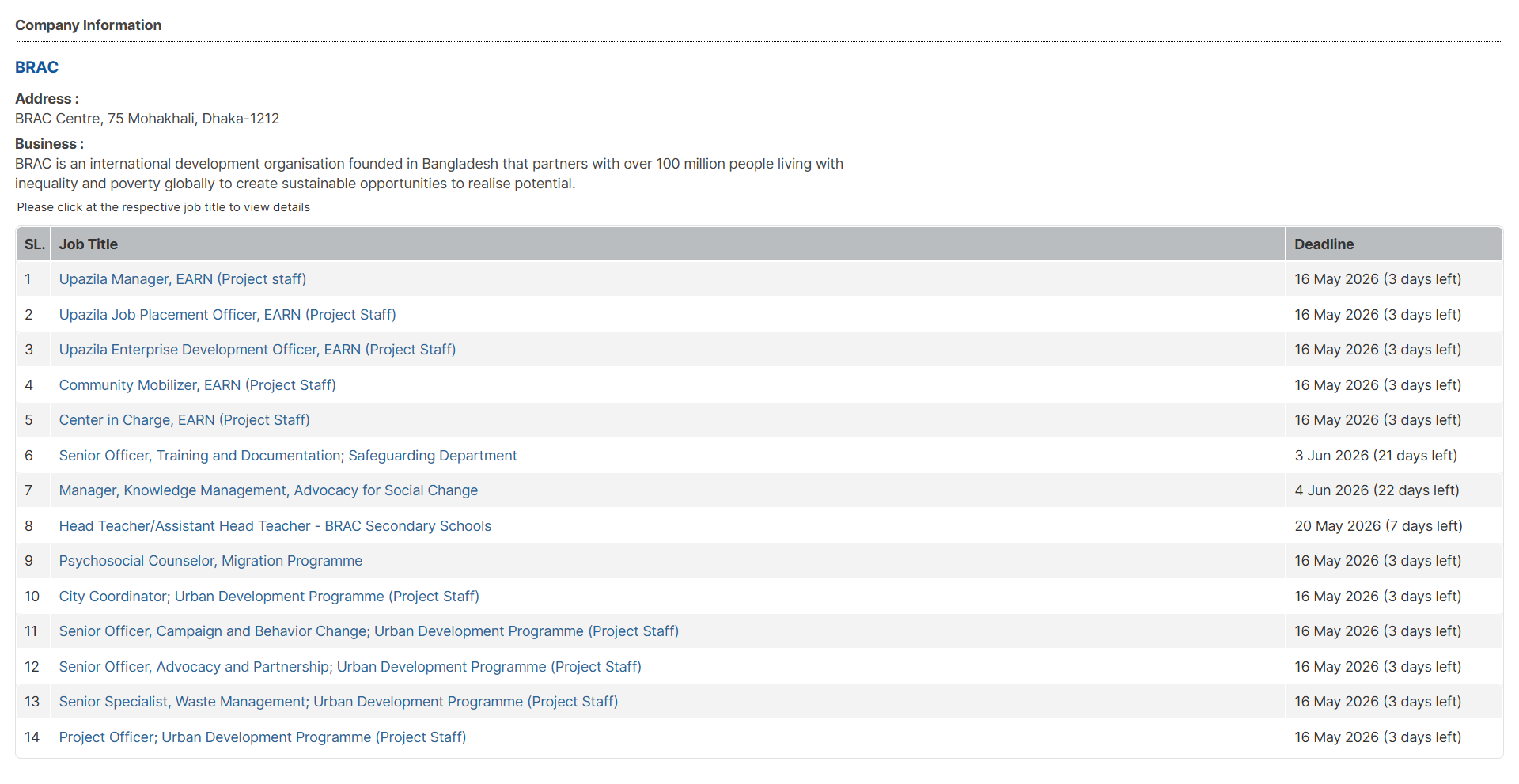Click deadline cell for Upazila Job Placement Officer row
The width and height of the screenshot is (1519, 784).
(x=1394, y=315)
